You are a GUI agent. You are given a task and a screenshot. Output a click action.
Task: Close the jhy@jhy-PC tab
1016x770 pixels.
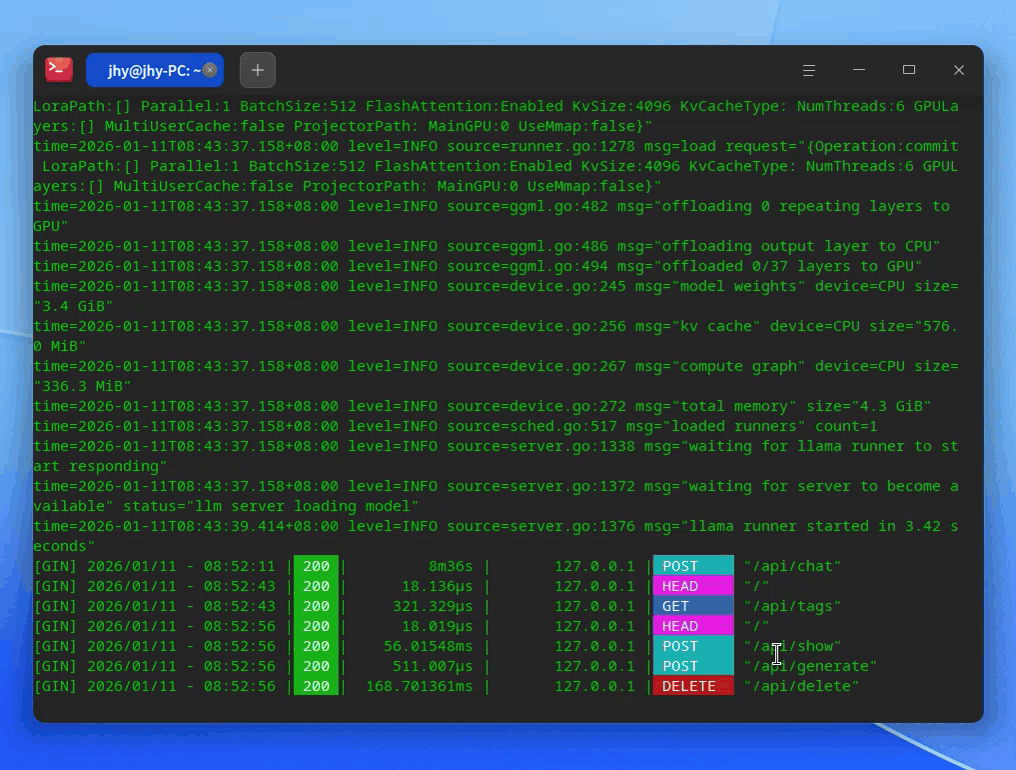[210, 70]
